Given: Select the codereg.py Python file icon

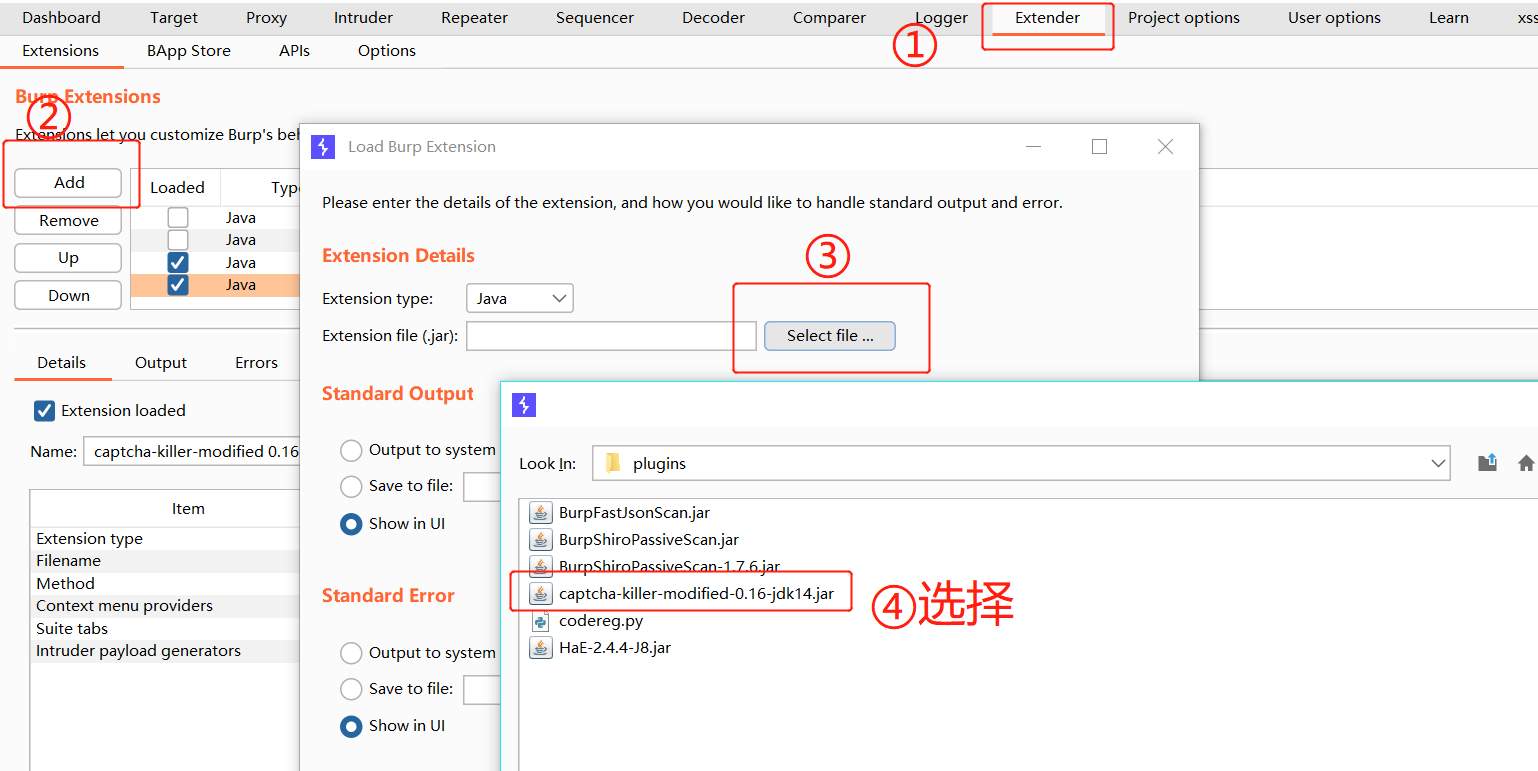Looking at the screenshot, I should (541, 621).
